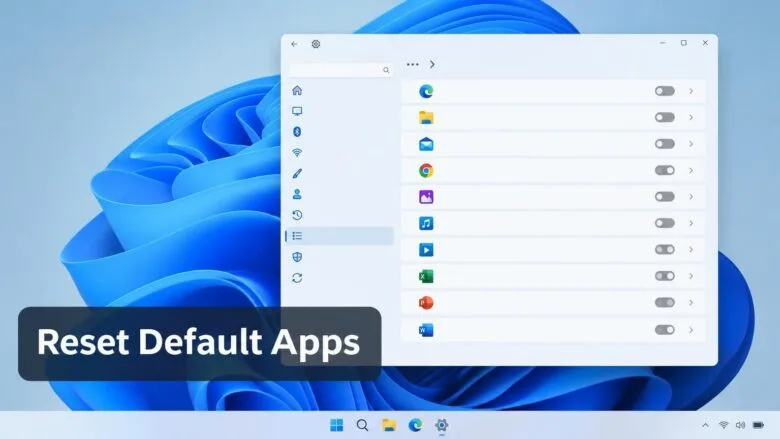This screenshot has width=780, height=439.
Task: Toggle the switch in the Excel row
Action: 665,275
